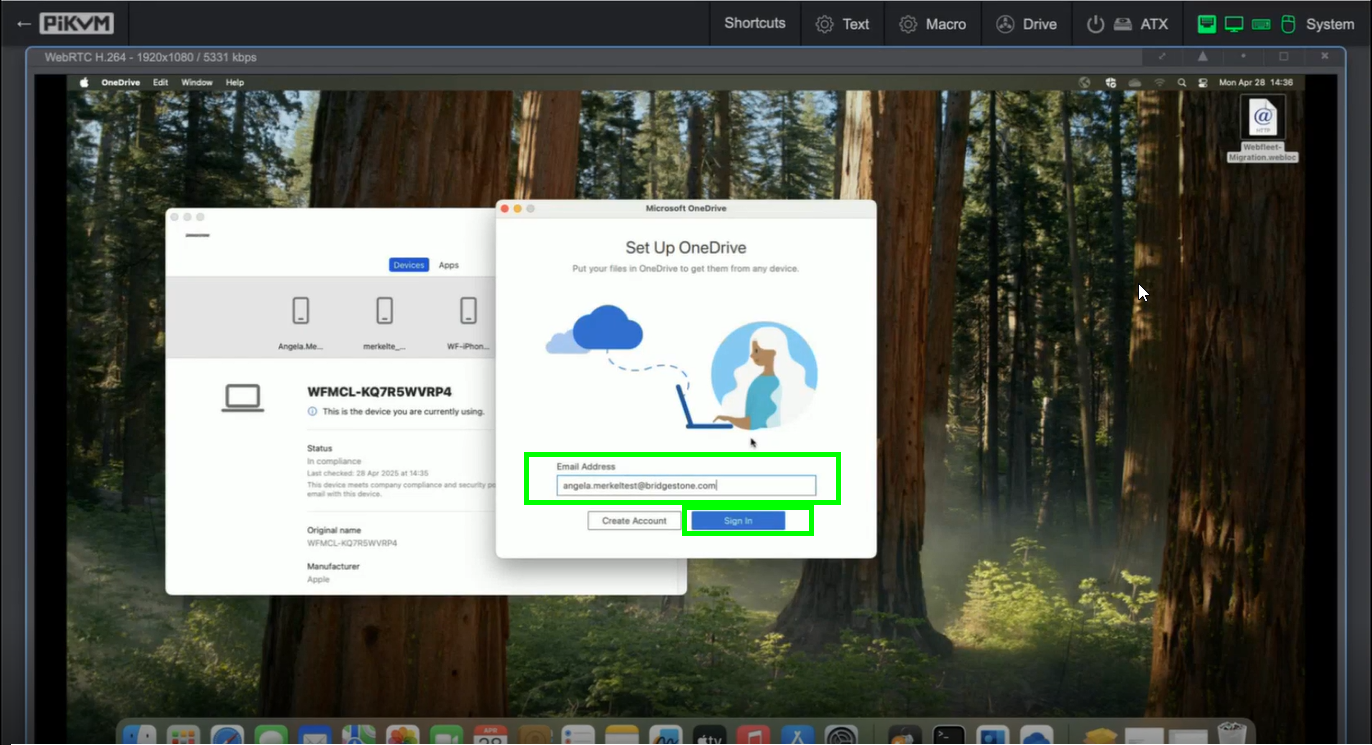Viewport: 1372px width, 745px height.
Task: Click the stream window triangle icon
Action: 1203,57
